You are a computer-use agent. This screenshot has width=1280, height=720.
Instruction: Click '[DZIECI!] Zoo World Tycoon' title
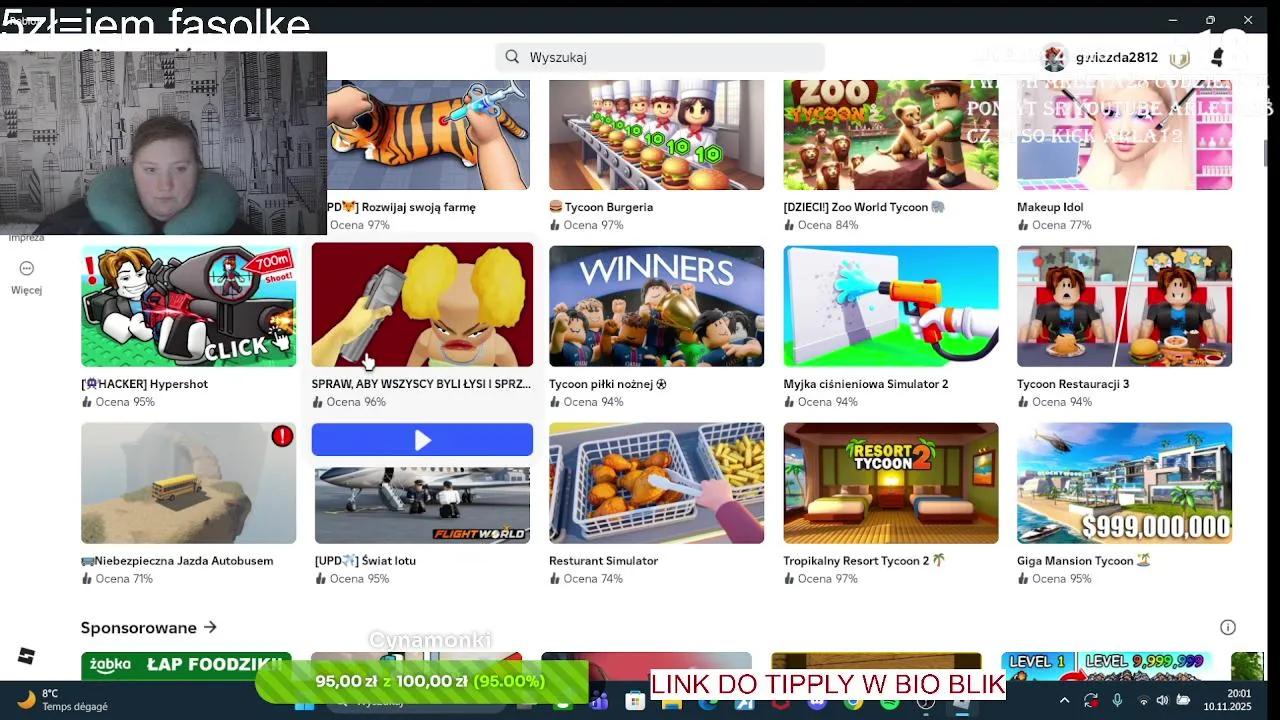864,207
